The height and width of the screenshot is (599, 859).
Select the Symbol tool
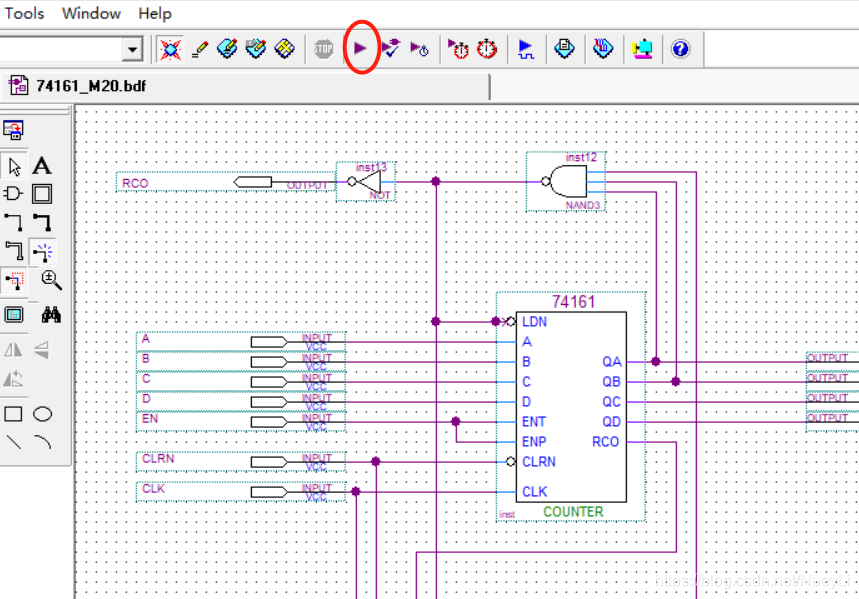(x=13, y=193)
